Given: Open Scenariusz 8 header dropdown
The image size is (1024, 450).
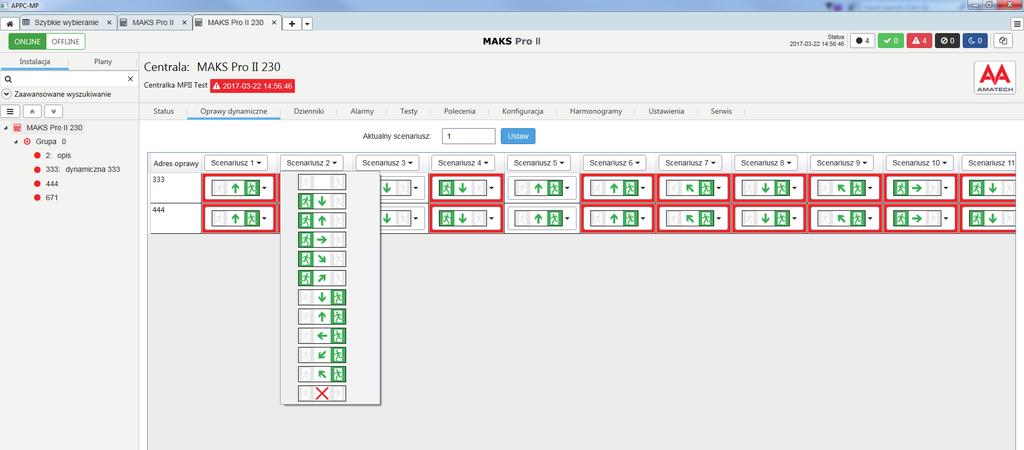Looking at the screenshot, I should [x=766, y=163].
